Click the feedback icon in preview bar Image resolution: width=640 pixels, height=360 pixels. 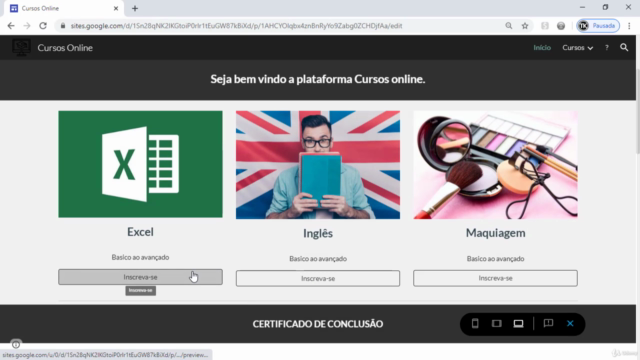coord(548,324)
